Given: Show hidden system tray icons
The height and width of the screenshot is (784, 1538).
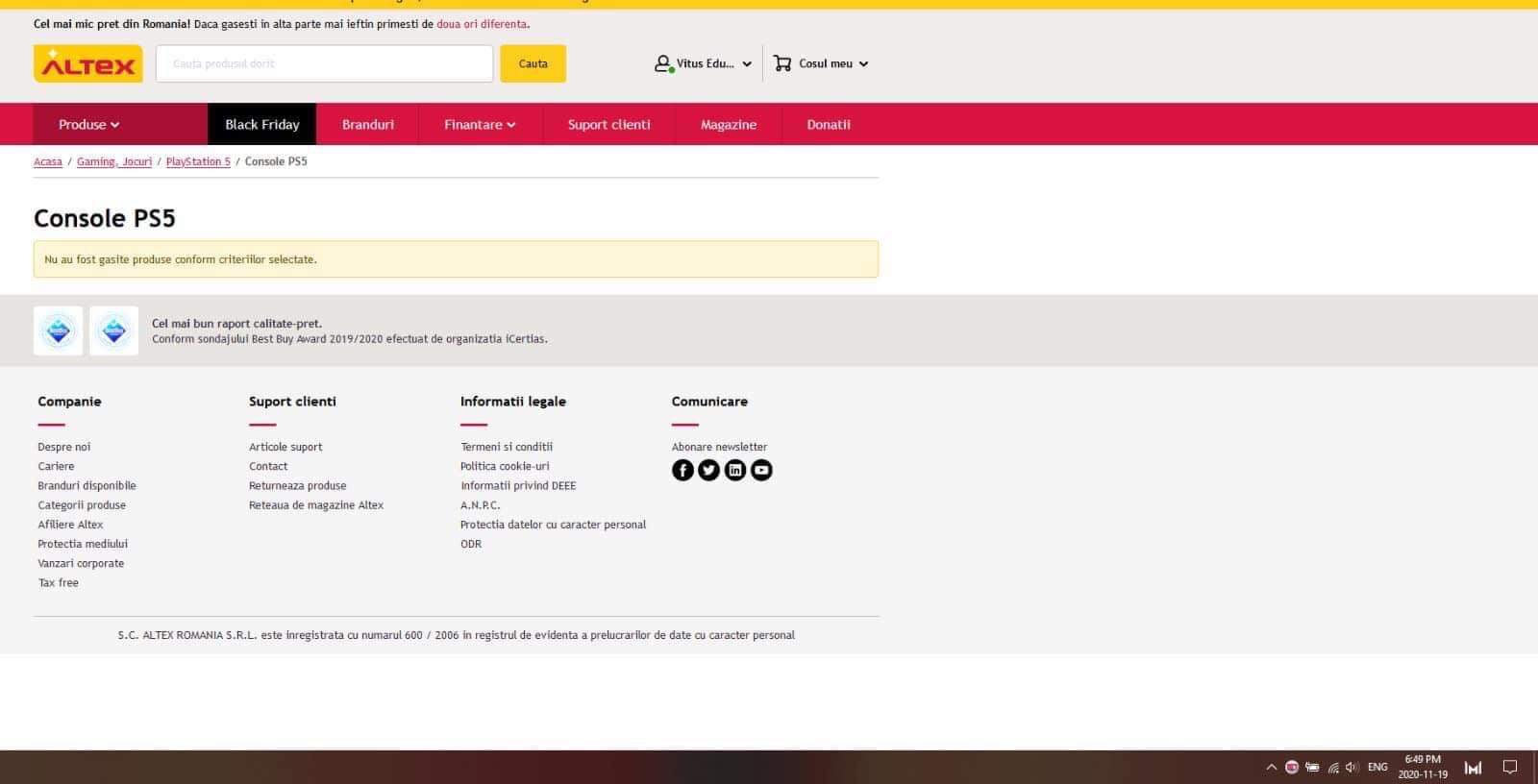Looking at the screenshot, I should (x=1271, y=767).
